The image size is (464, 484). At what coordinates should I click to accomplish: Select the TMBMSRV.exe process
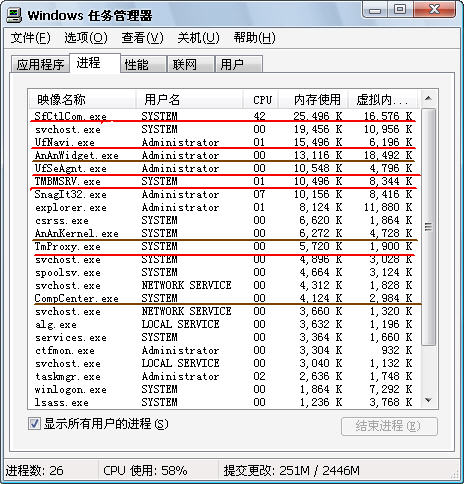pyautogui.click(x=224, y=181)
